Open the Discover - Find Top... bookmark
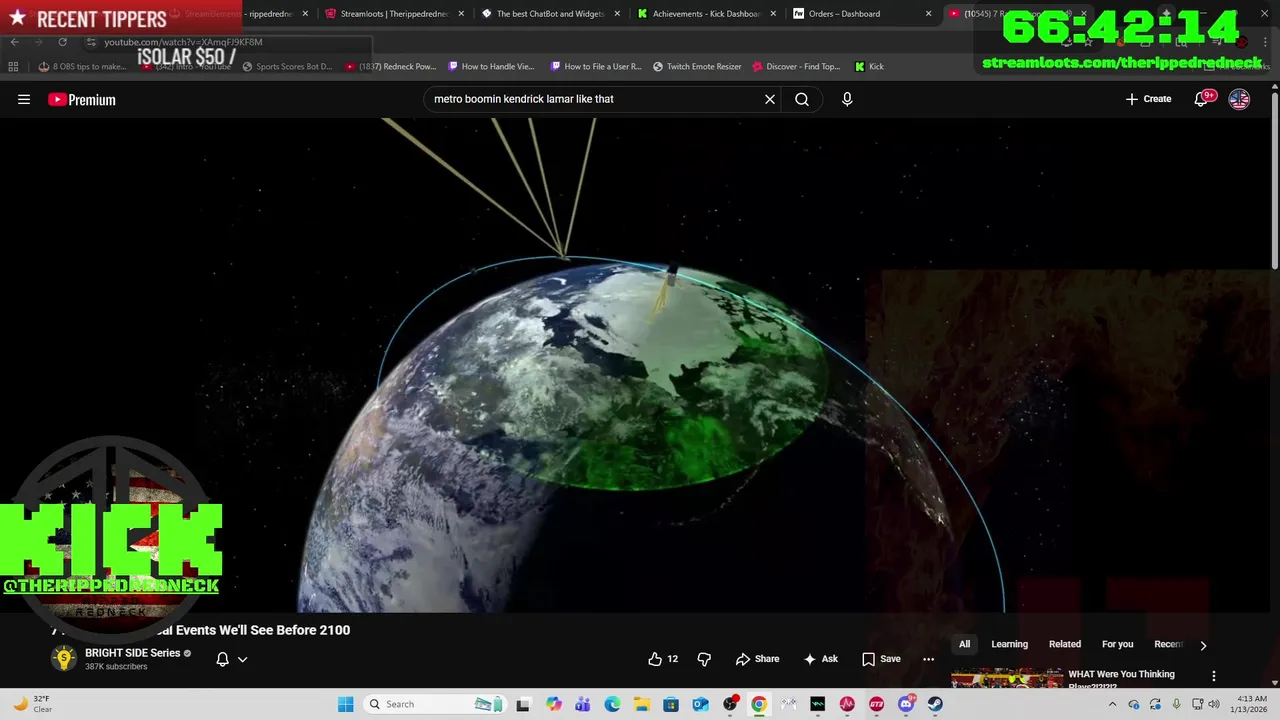The width and height of the screenshot is (1280, 720). (797, 67)
